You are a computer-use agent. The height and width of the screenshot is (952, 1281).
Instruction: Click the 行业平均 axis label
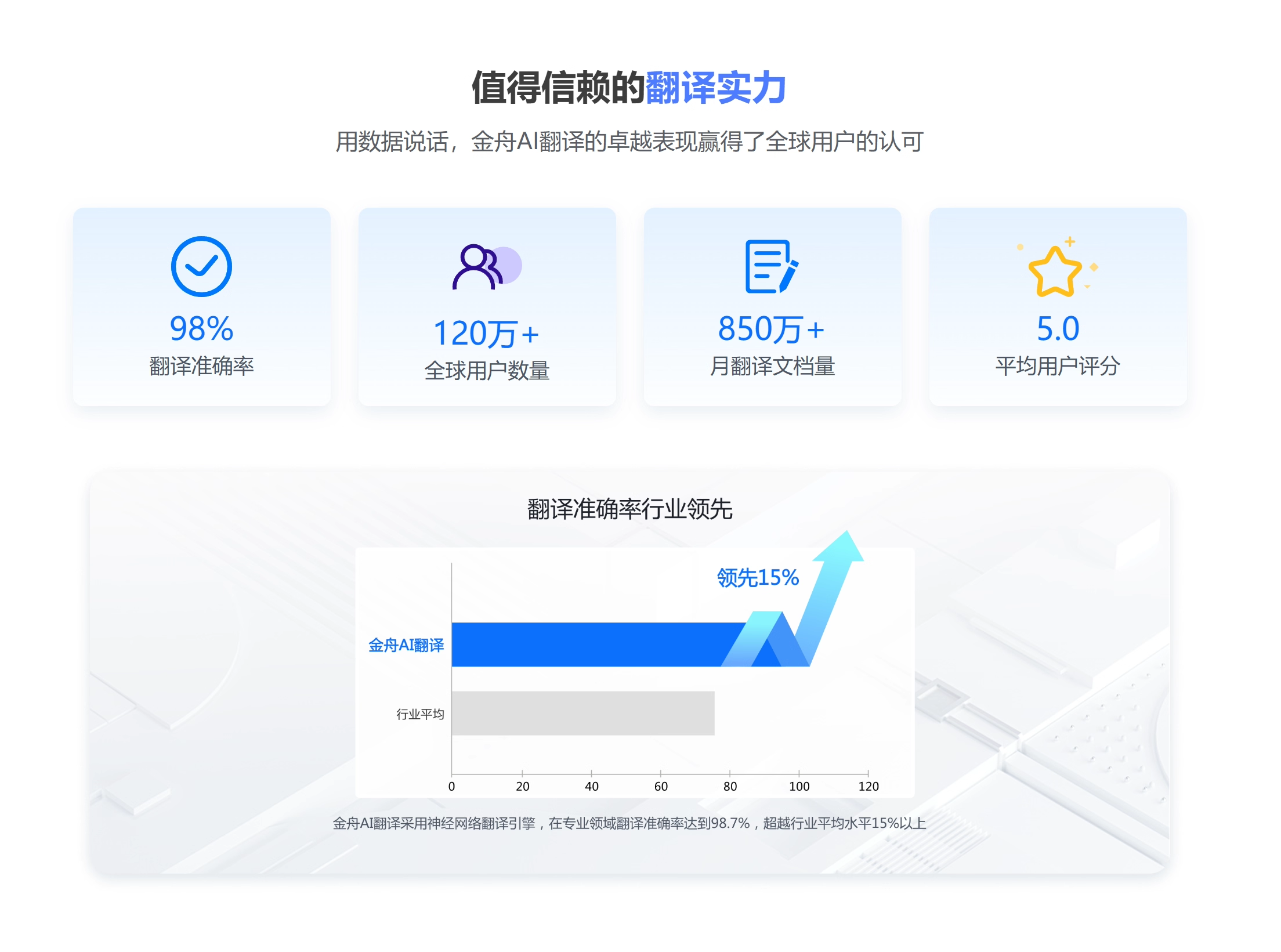coord(420,714)
